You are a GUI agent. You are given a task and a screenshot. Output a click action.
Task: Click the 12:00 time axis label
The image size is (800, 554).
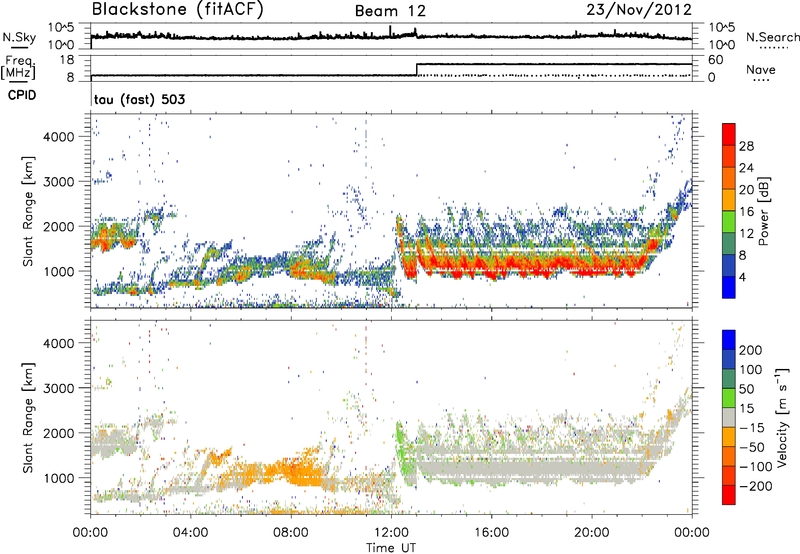click(x=391, y=532)
